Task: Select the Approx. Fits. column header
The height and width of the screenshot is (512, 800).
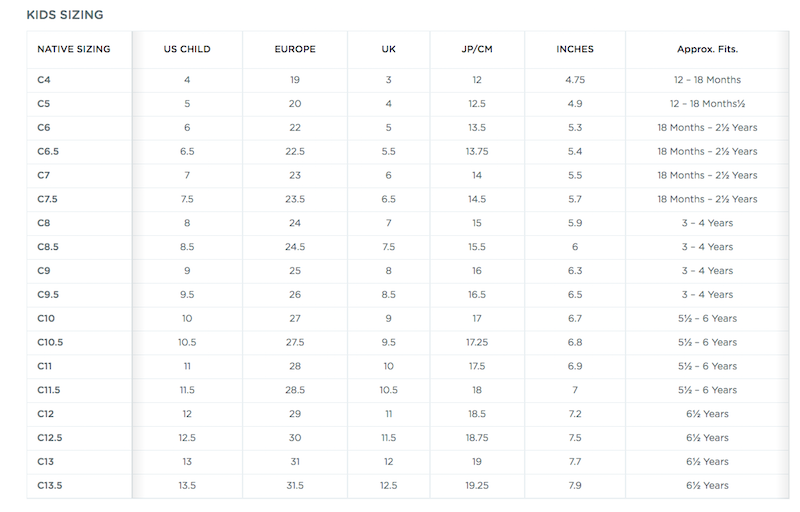Action: [x=707, y=48]
